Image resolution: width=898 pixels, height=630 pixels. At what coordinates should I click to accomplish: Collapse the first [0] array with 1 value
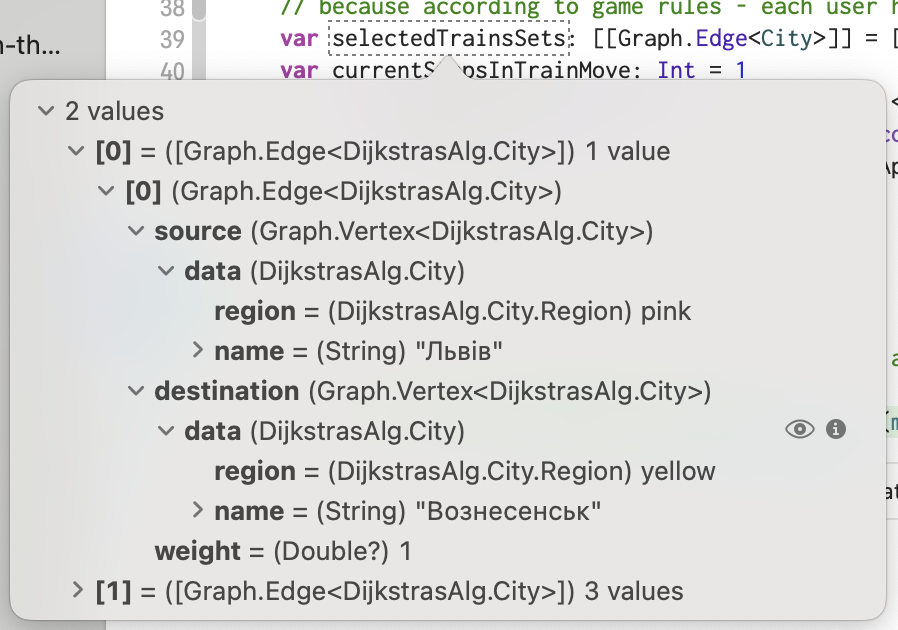point(76,151)
